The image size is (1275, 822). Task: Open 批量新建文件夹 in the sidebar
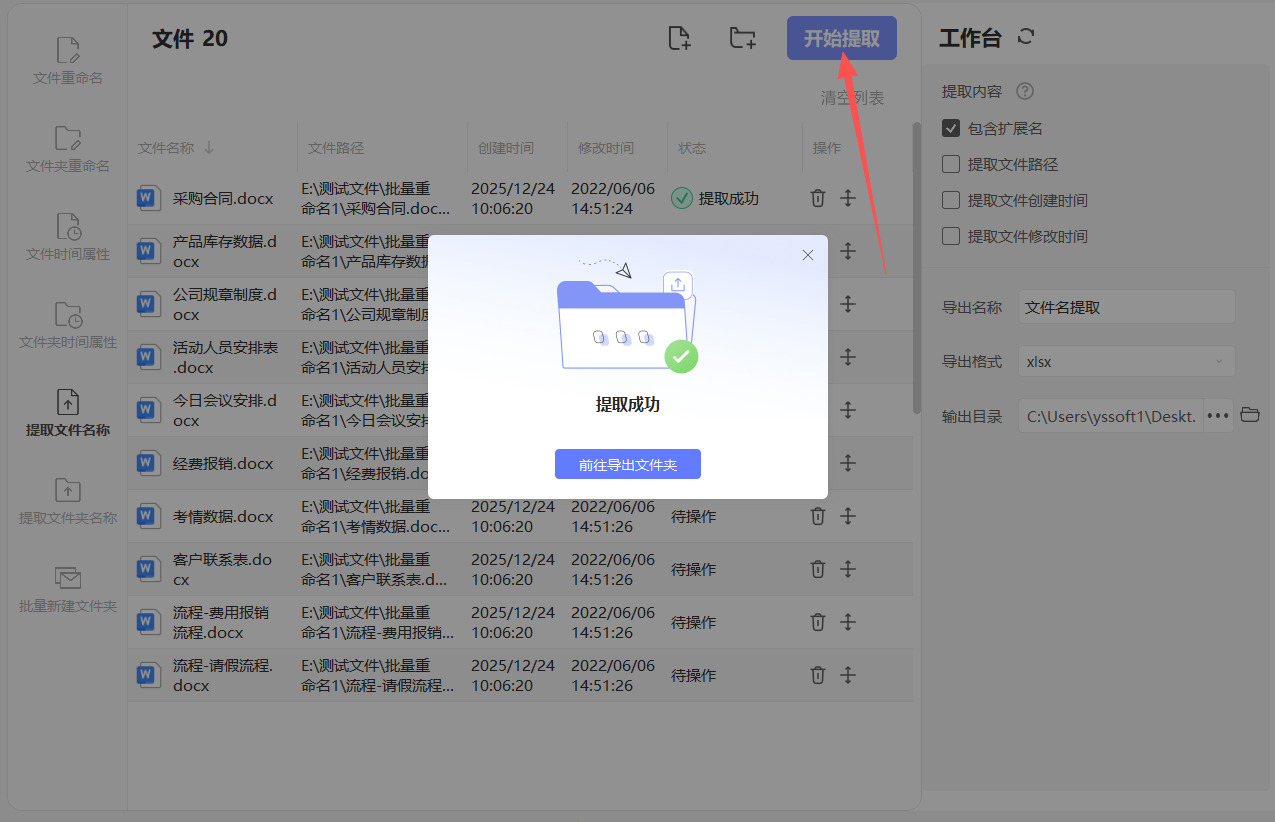click(68, 589)
